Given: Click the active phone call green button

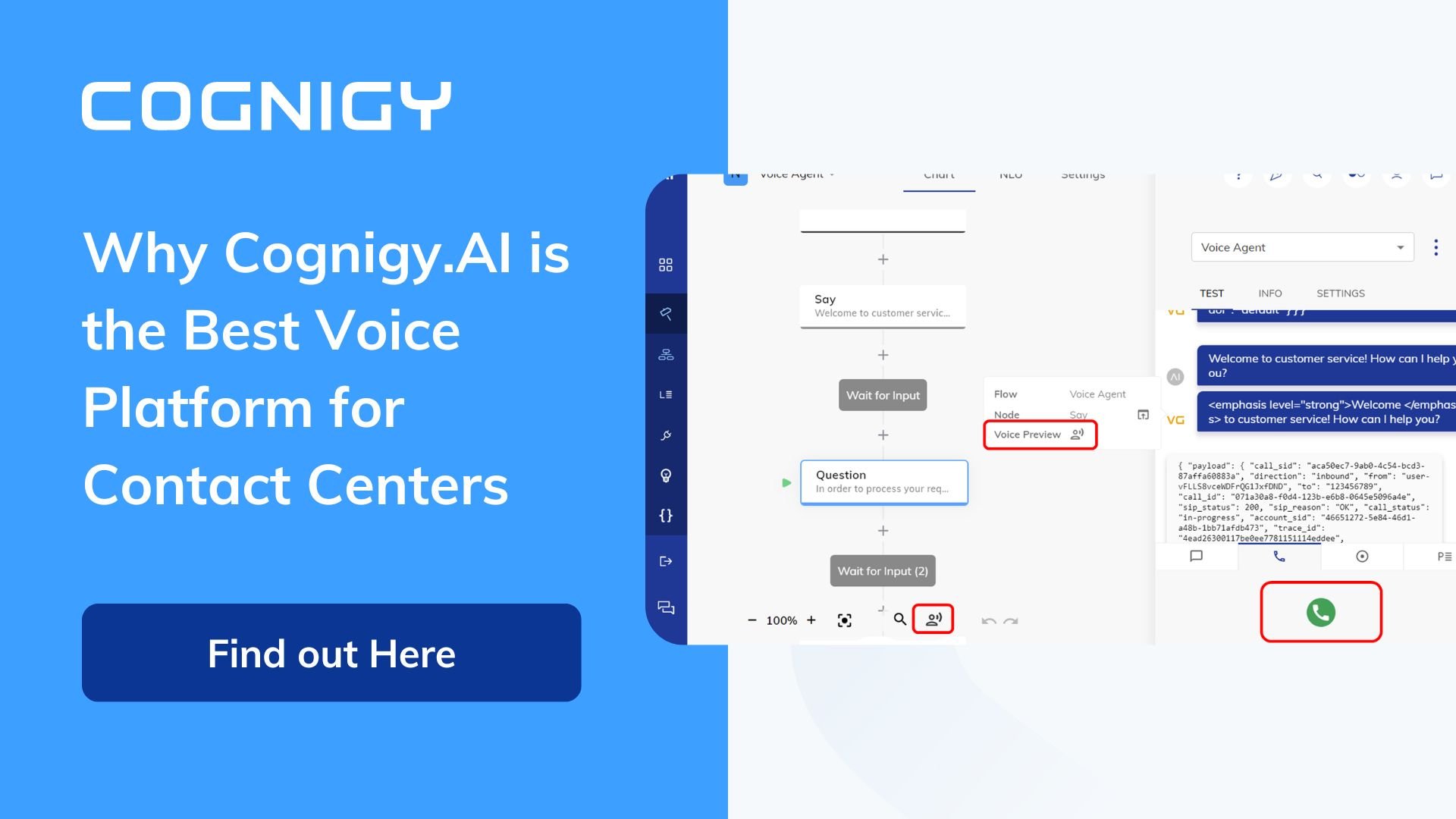Looking at the screenshot, I should click(1322, 613).
